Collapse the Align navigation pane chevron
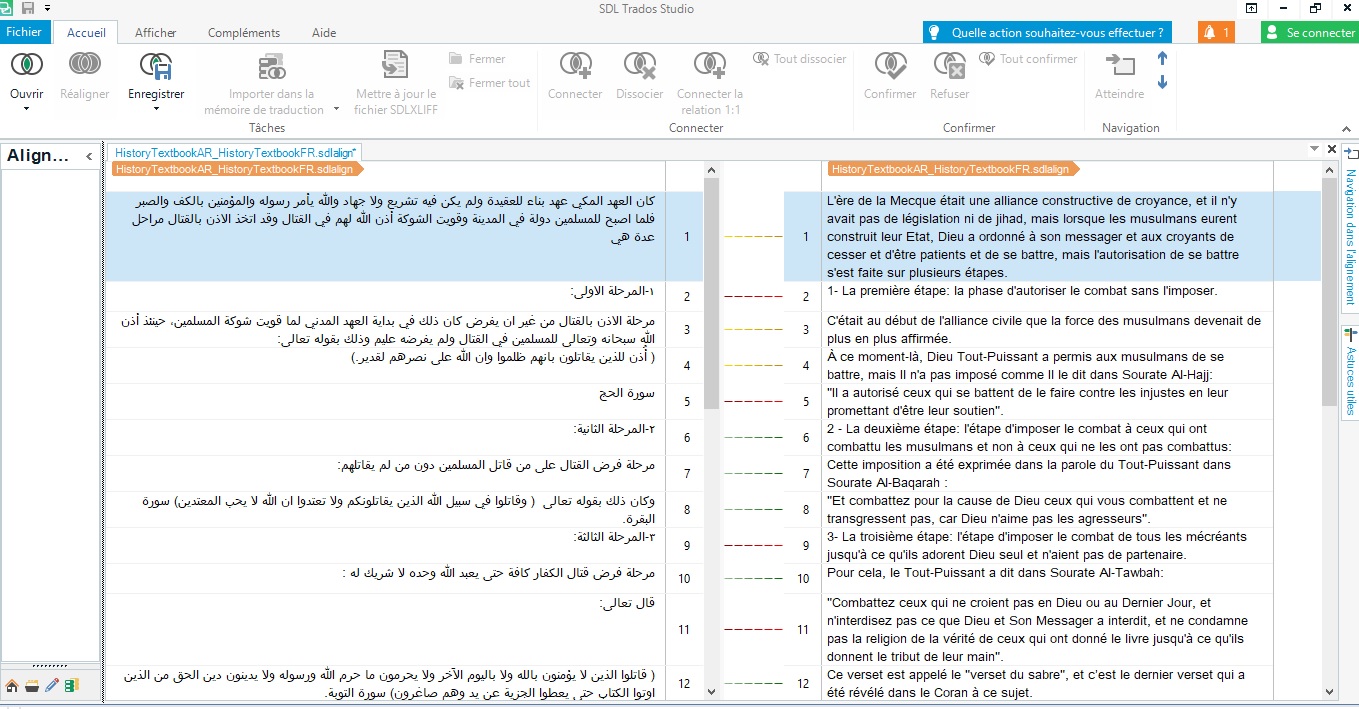The width and height of the screenshot is (1359, 709). coord(89,156)
